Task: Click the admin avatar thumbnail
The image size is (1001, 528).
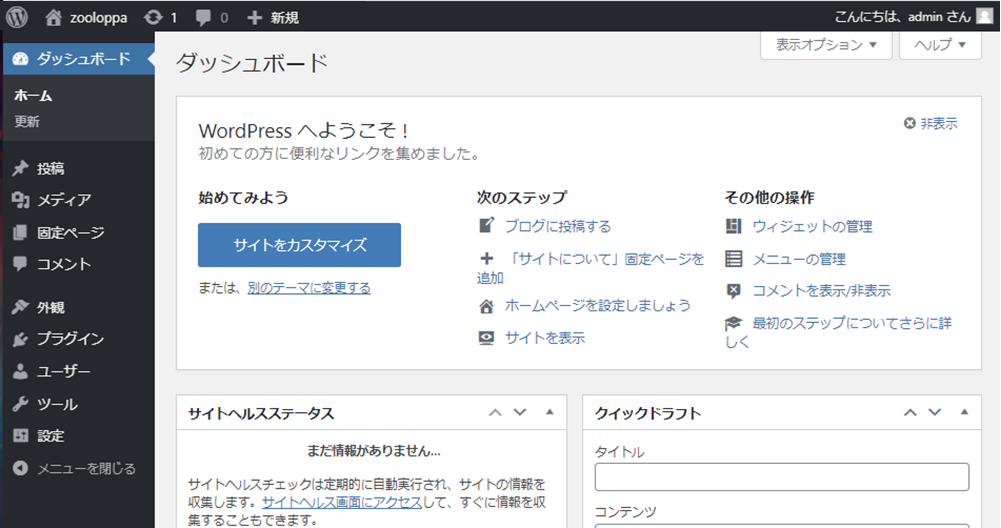Action: coord(985,17)
